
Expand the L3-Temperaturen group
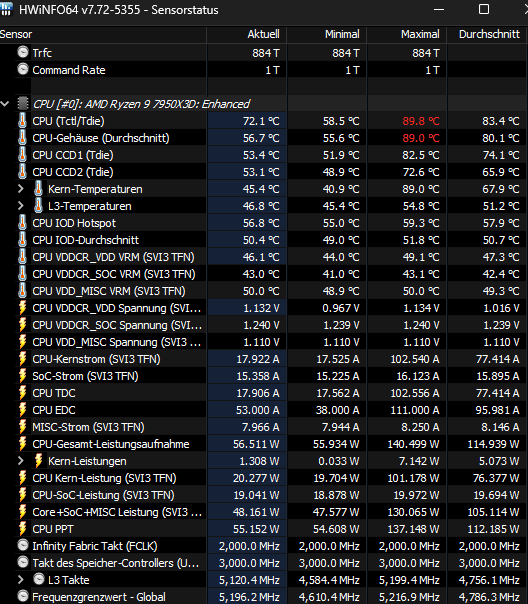21,206
